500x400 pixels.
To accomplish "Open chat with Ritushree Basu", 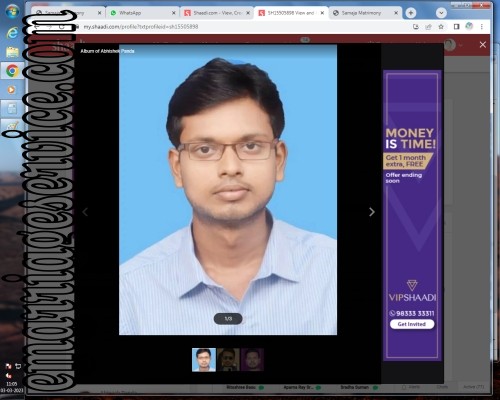I will point(245,387).
